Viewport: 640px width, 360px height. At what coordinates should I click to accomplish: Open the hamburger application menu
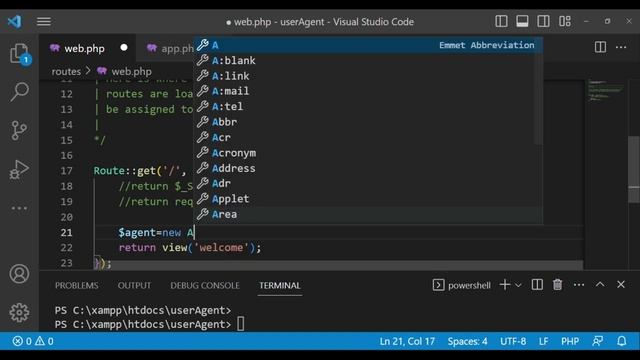(x=44, y=21)
